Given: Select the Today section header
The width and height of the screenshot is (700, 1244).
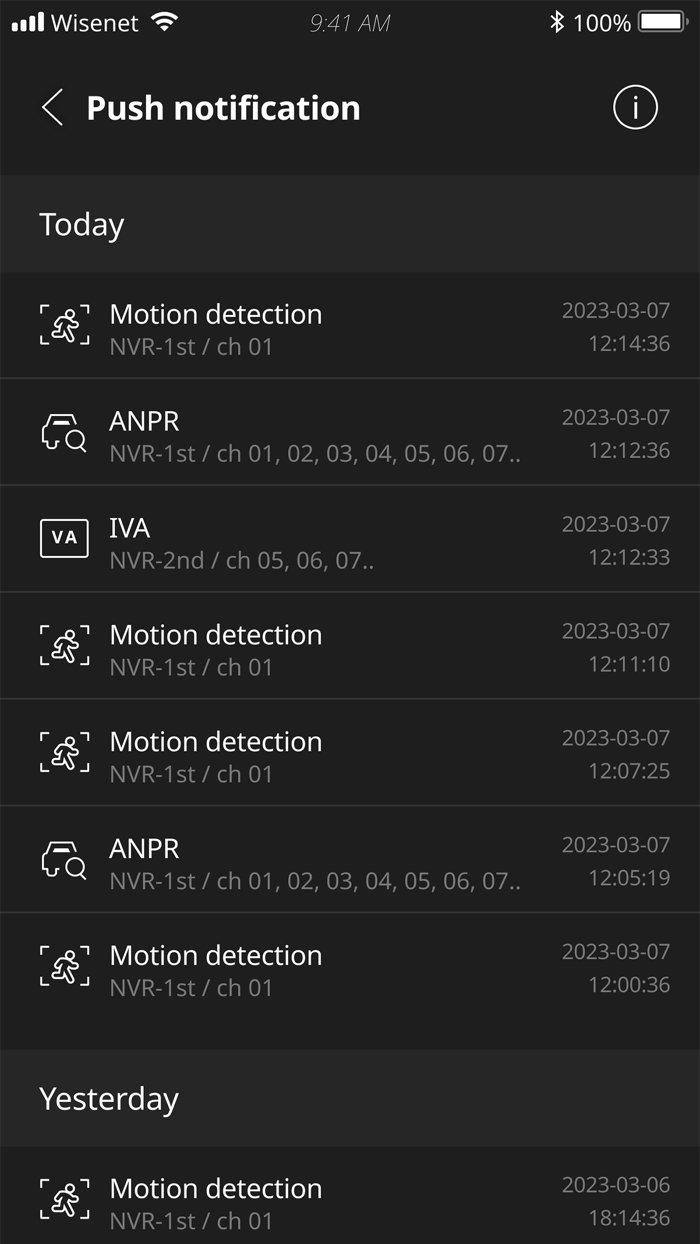Looking at the screenshot, I should tap(81, 224).
